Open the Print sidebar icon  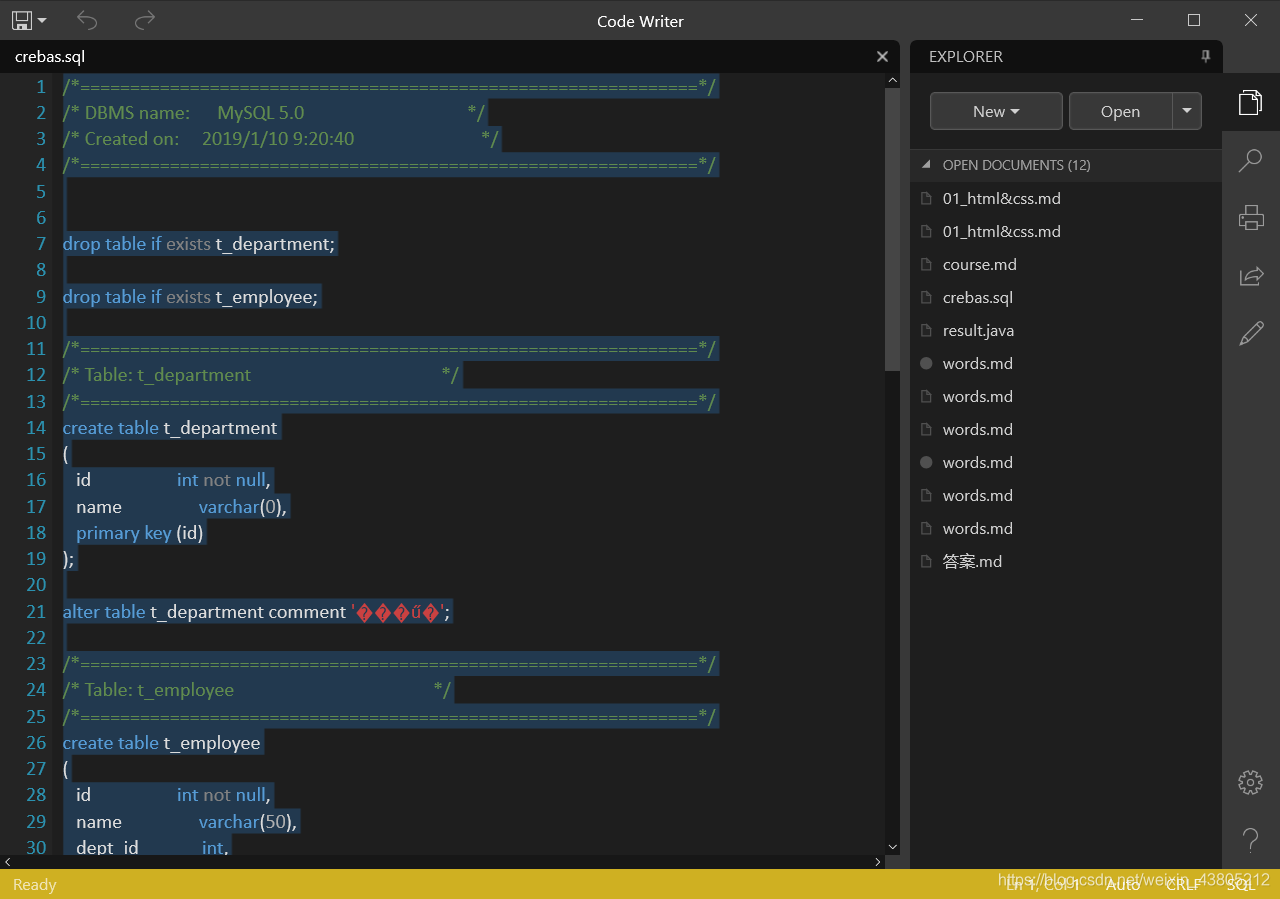pyautogui.click(x=1250, y=217)
